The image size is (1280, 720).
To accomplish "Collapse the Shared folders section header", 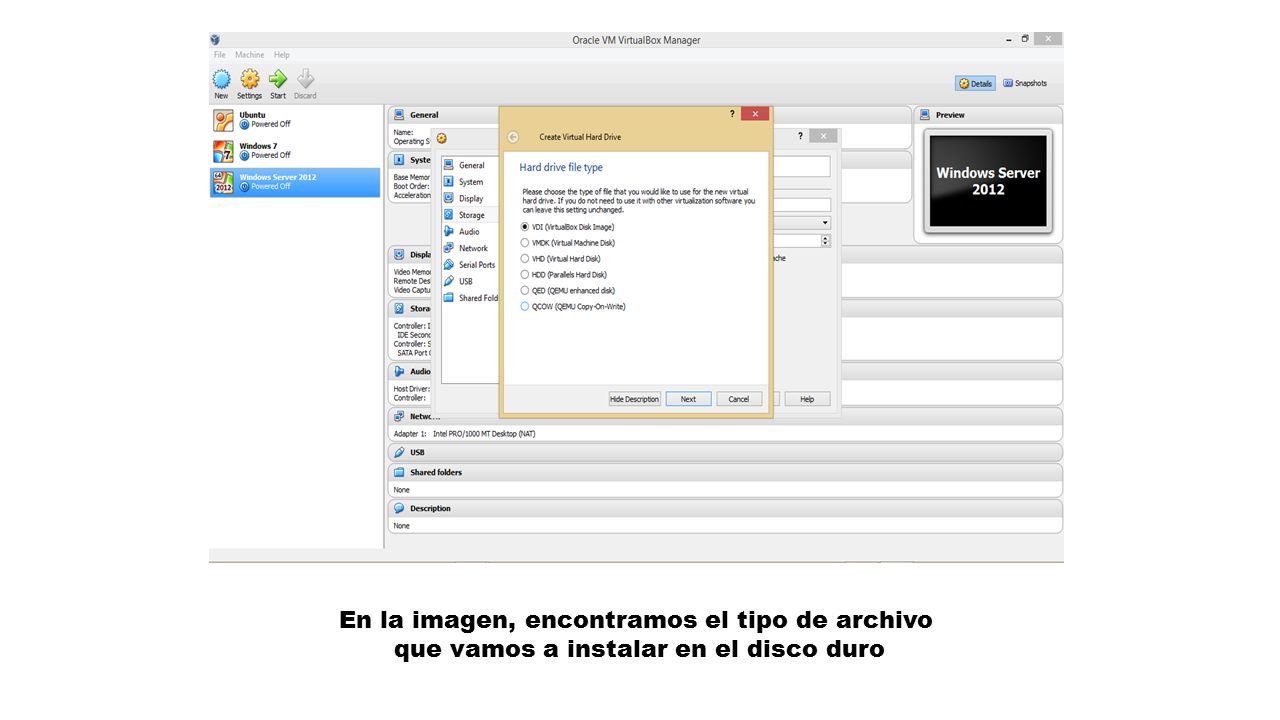I will point(725,472).
